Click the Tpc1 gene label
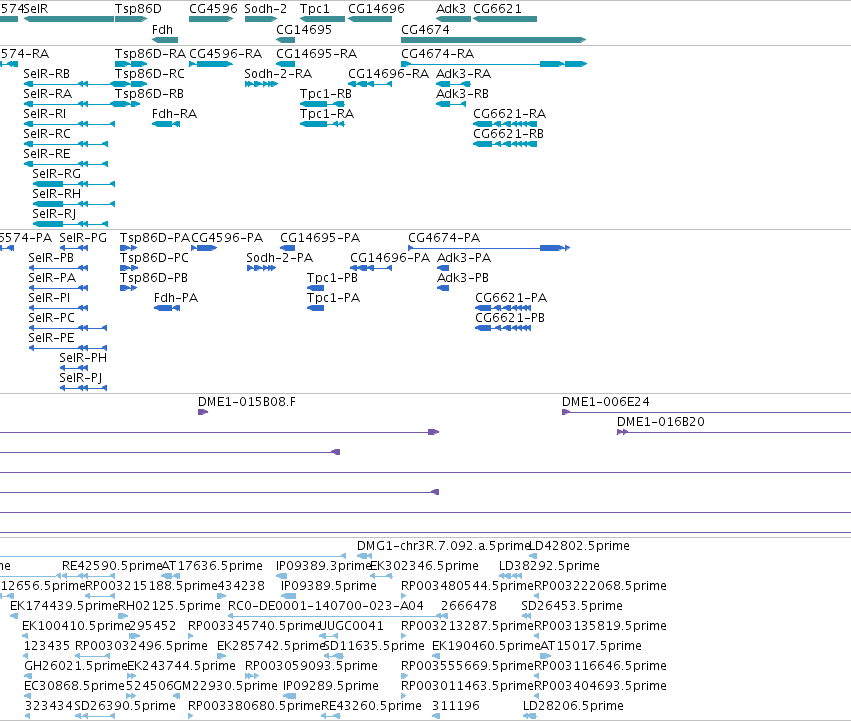This screenshot has height=721, width=851. point(315,9)
